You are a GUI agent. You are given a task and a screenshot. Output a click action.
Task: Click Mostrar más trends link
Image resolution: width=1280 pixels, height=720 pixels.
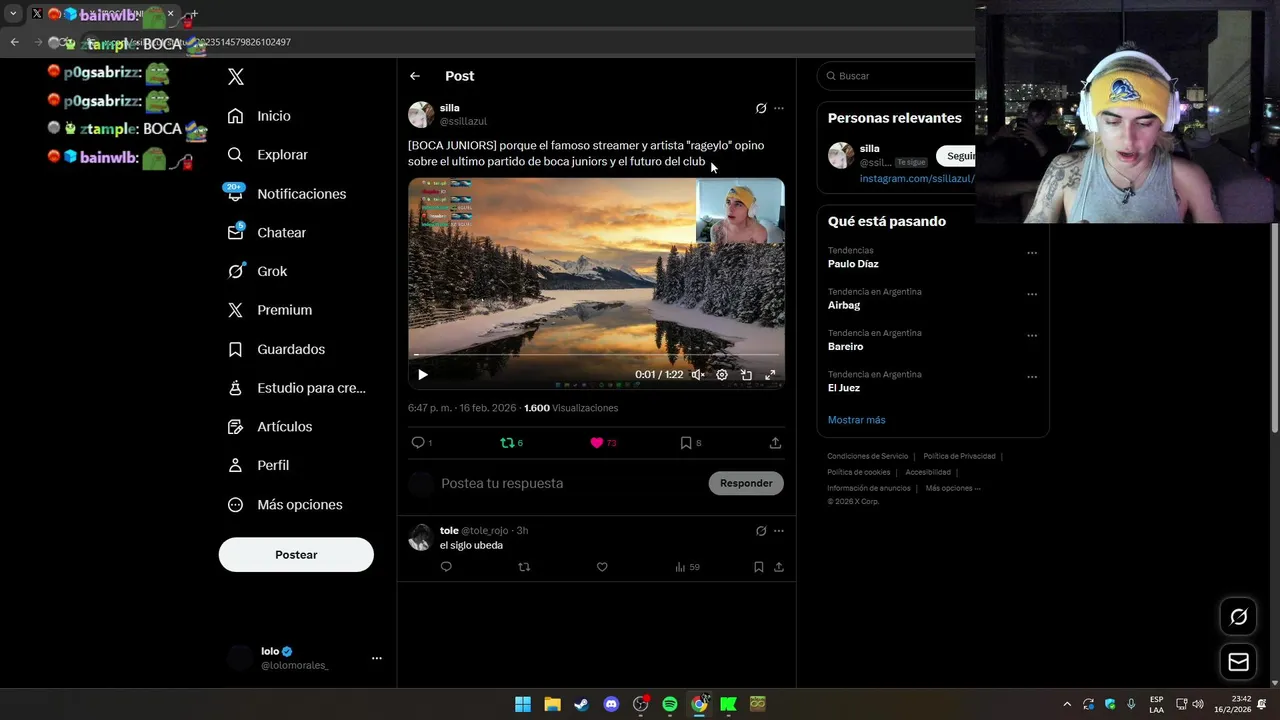856,420
